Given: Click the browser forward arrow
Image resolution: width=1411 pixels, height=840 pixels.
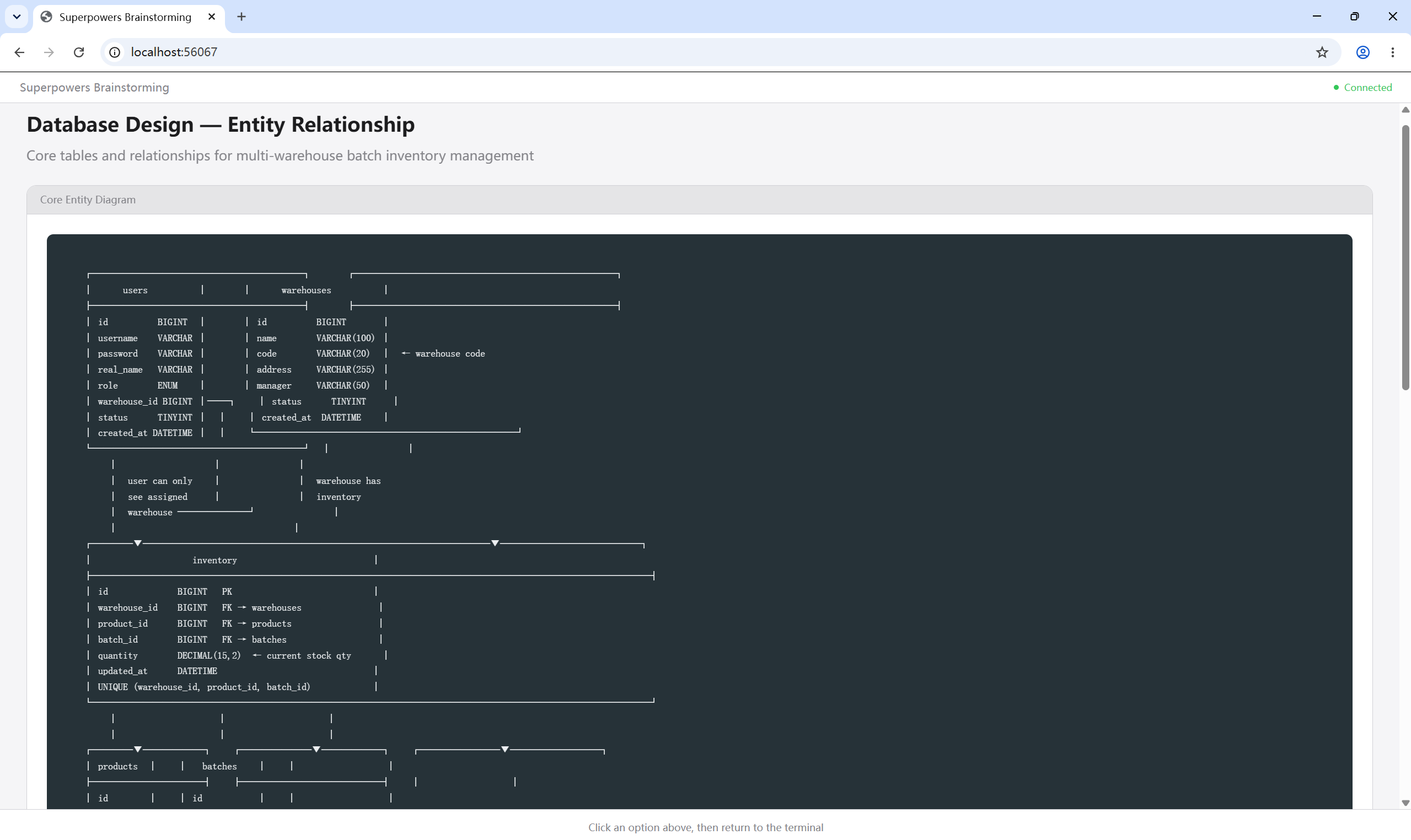Looking at the screenshot, I should 49,52.
